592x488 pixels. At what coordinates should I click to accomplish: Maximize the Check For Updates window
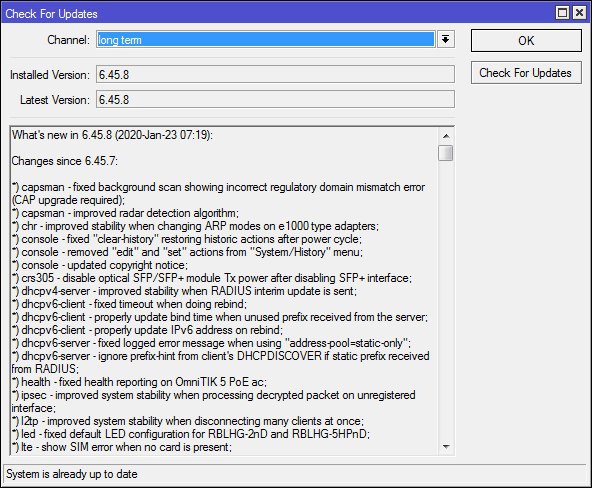[x=563, y=13]
